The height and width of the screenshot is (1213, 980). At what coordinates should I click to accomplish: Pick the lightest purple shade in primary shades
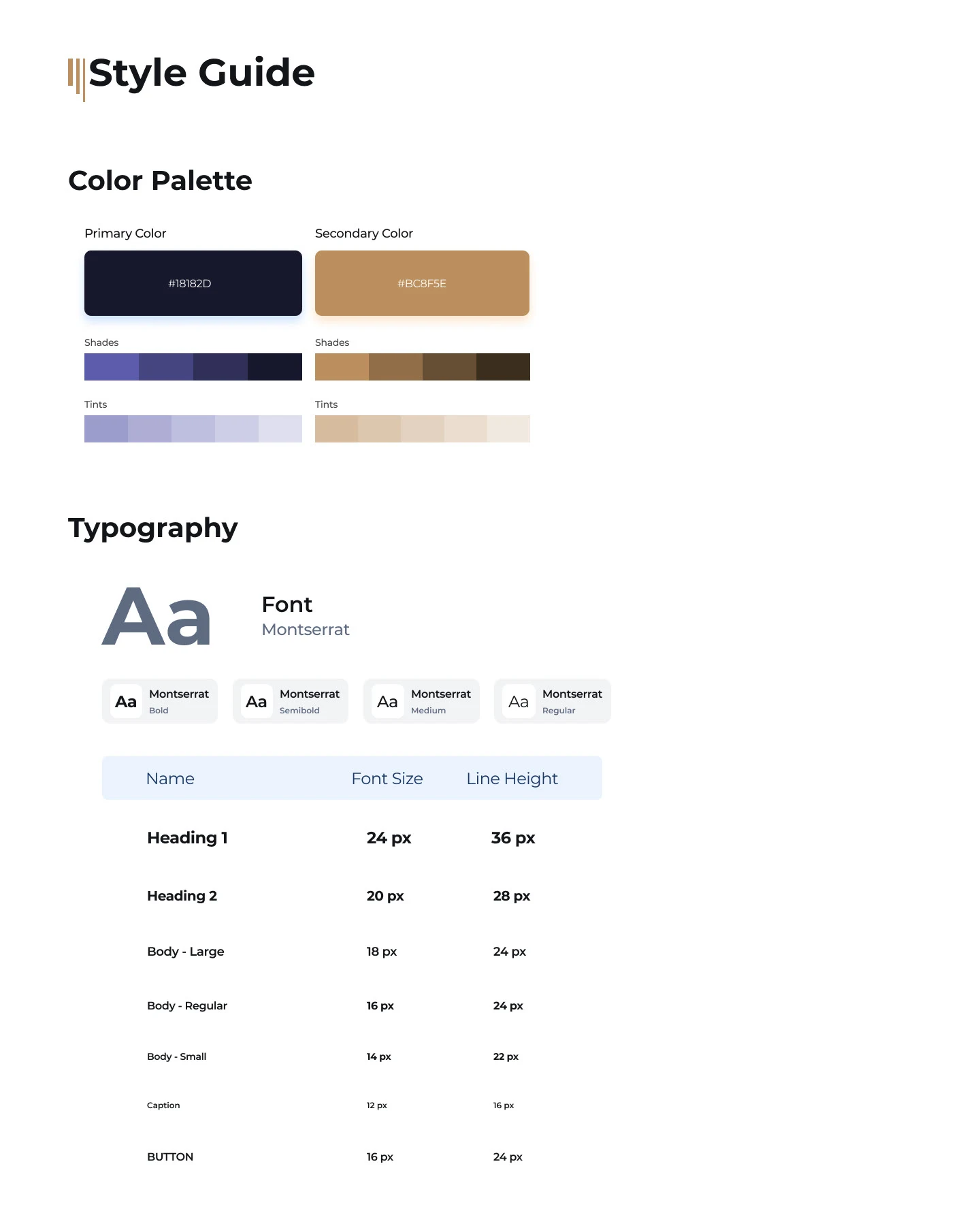[x=112, y=367]
